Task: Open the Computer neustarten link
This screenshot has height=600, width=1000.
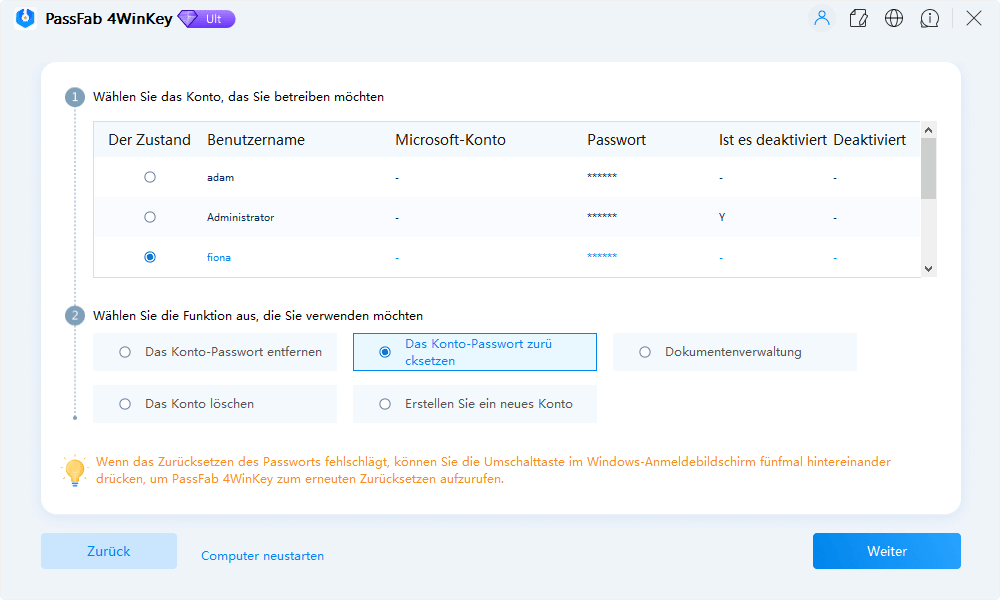Action: click(x=262, y=555)
